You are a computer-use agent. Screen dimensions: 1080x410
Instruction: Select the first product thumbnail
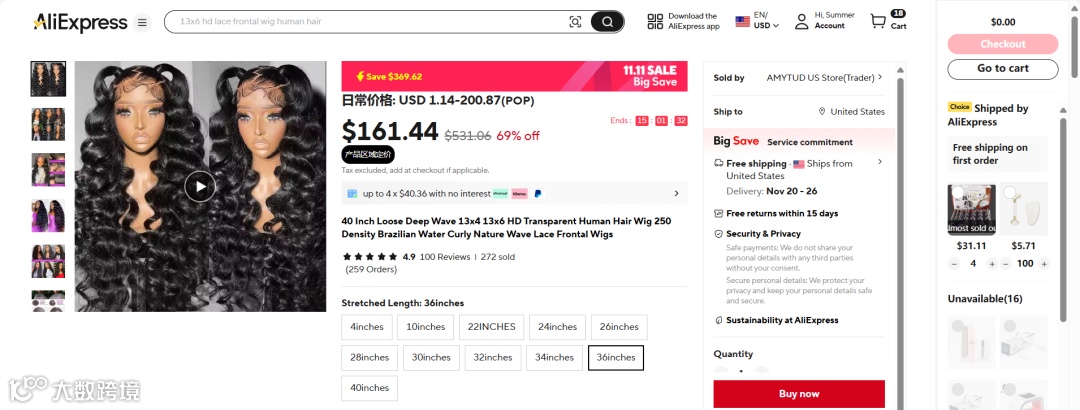coord(48,78)
